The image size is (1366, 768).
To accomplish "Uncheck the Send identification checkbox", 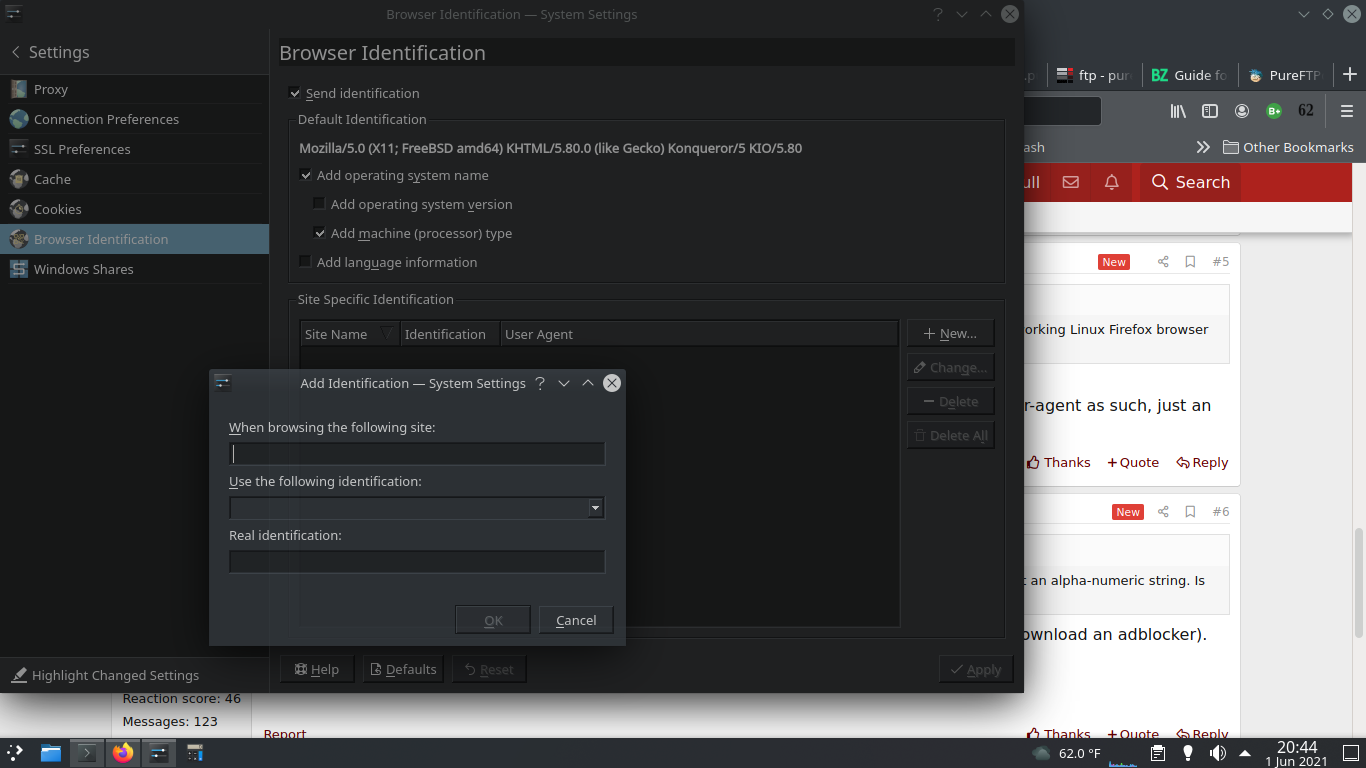I will (x=295, y=93).
